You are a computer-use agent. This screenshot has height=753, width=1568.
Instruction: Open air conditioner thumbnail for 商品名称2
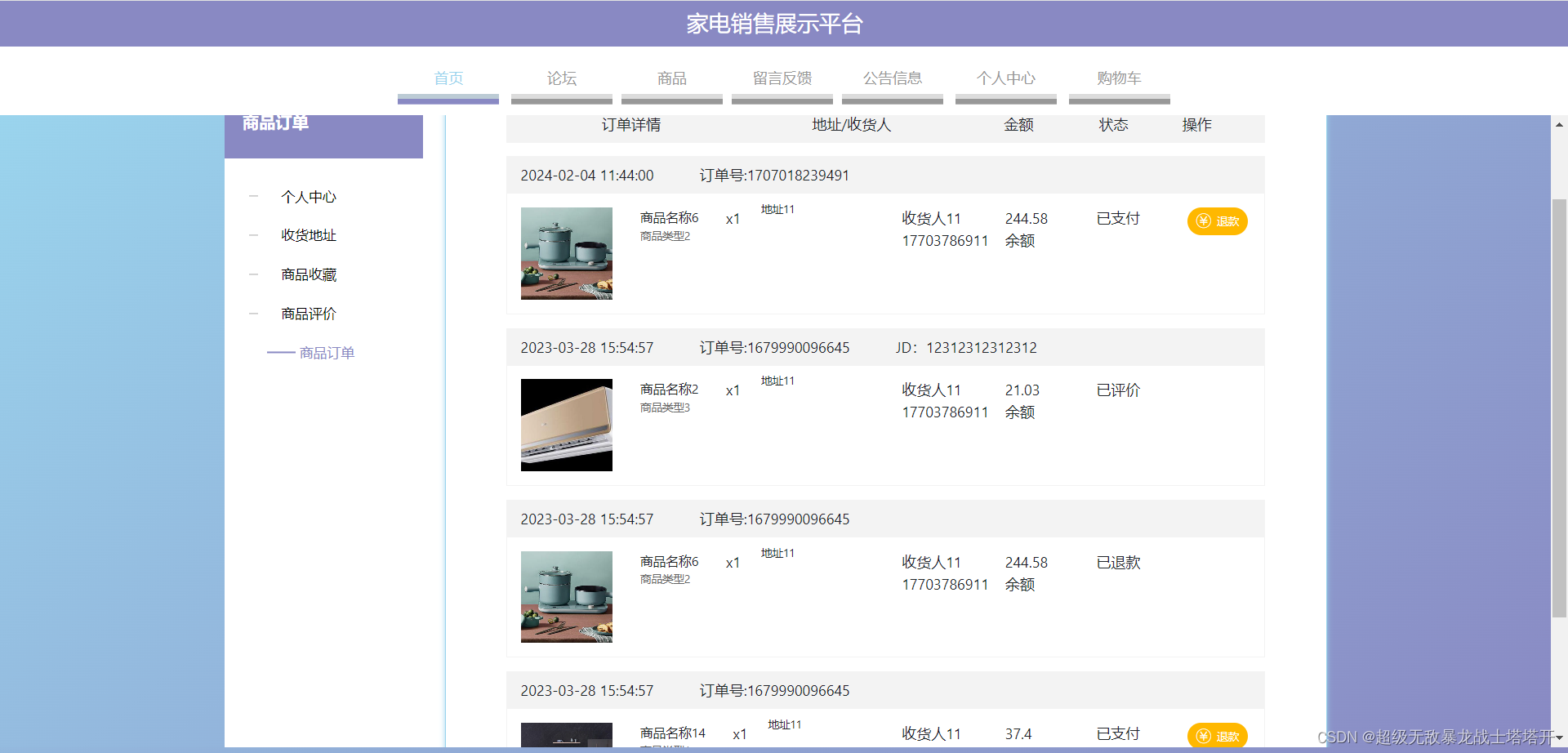tap(567, 425)
